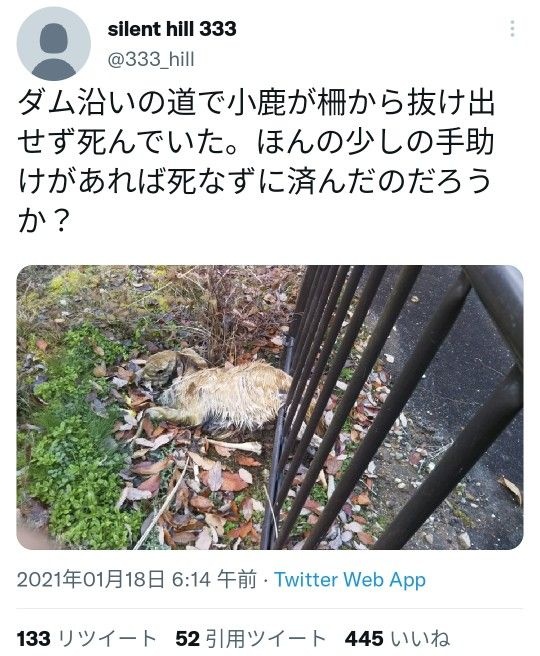Select the Japanese tweet text body
Viewport: 540px width, 656px height.
pyautogui.click(x=256, y=161)
